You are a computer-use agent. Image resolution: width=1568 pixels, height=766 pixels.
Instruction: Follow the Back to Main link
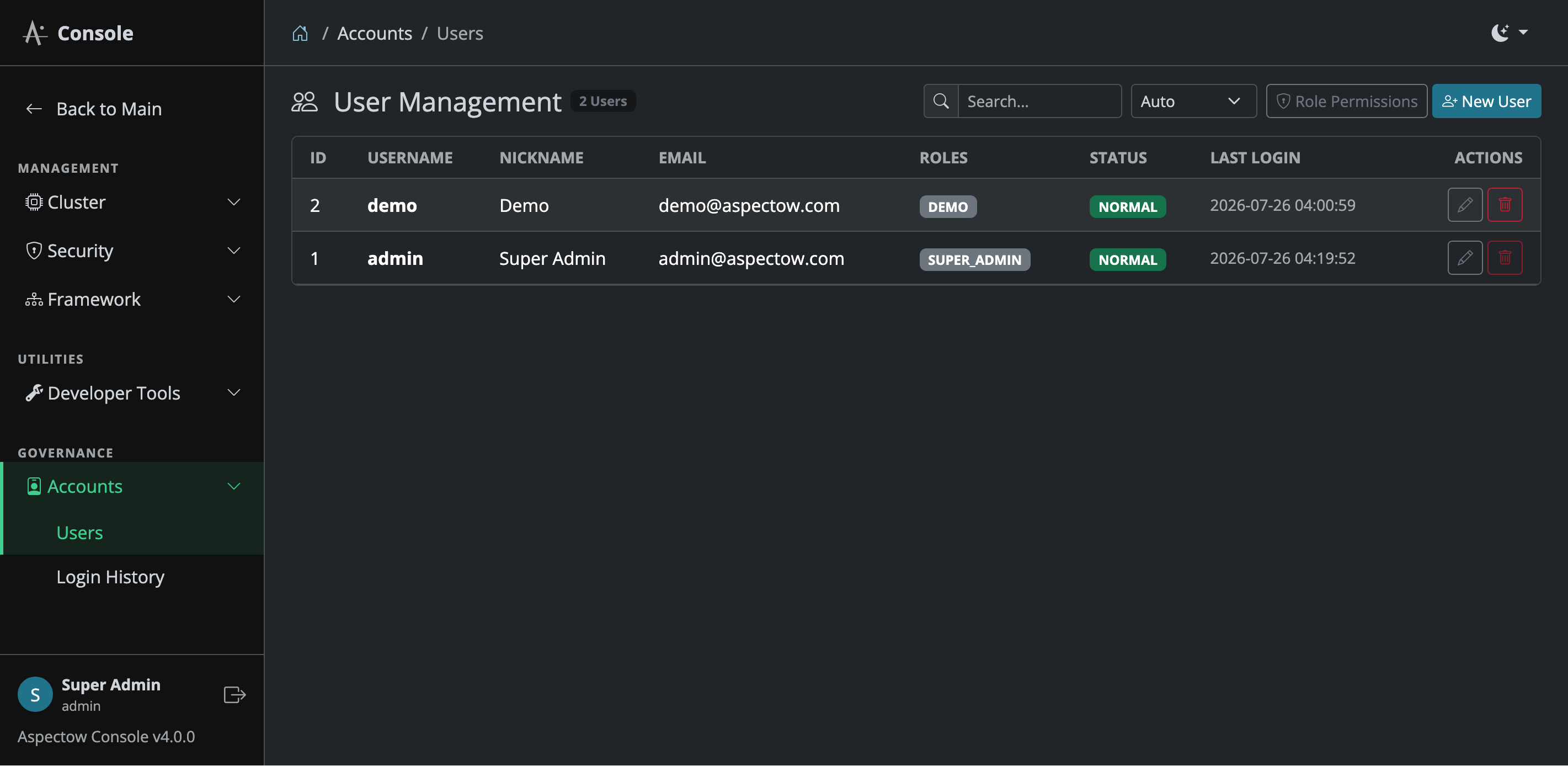109,109
